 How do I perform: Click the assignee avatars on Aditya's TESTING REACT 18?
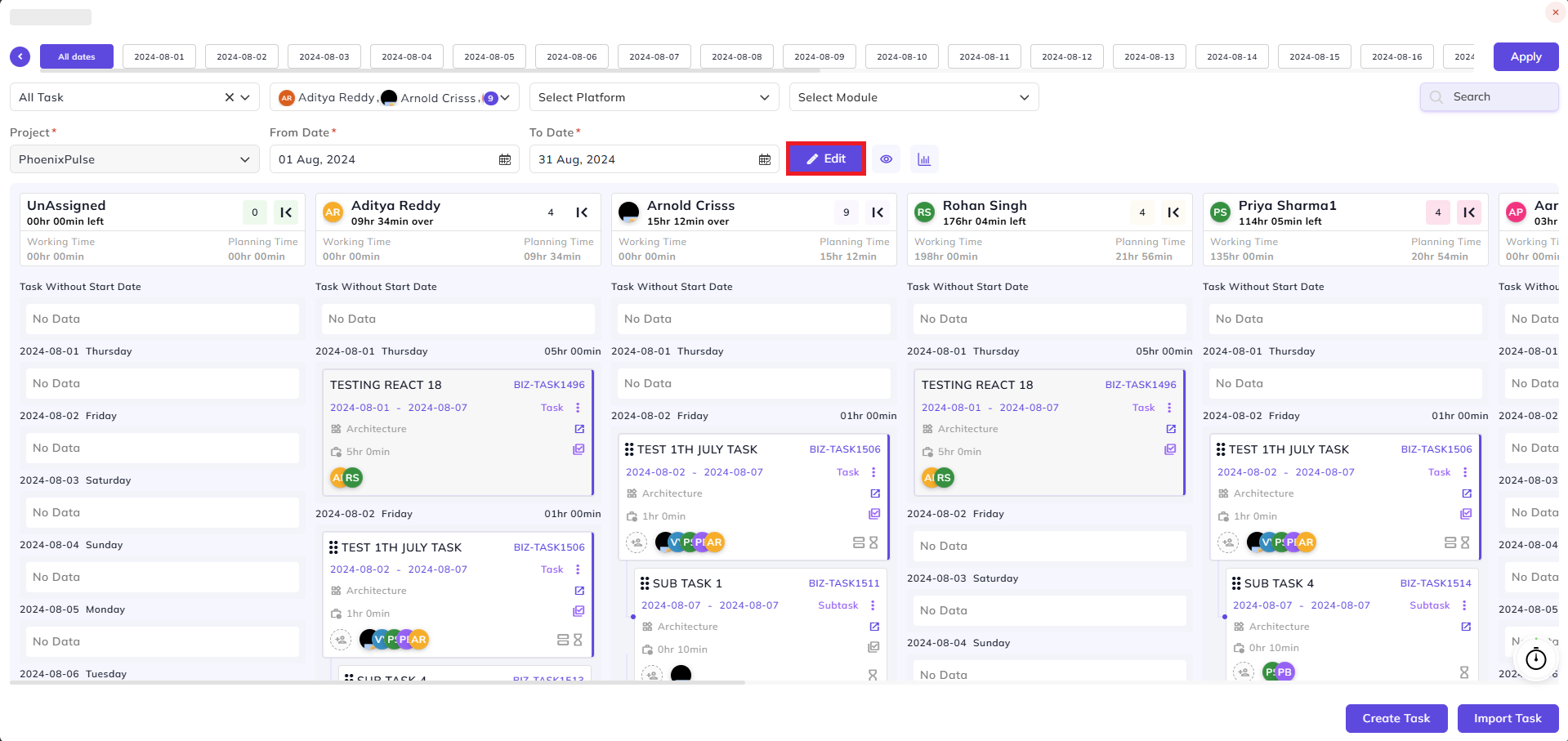(x=346, y=478)
